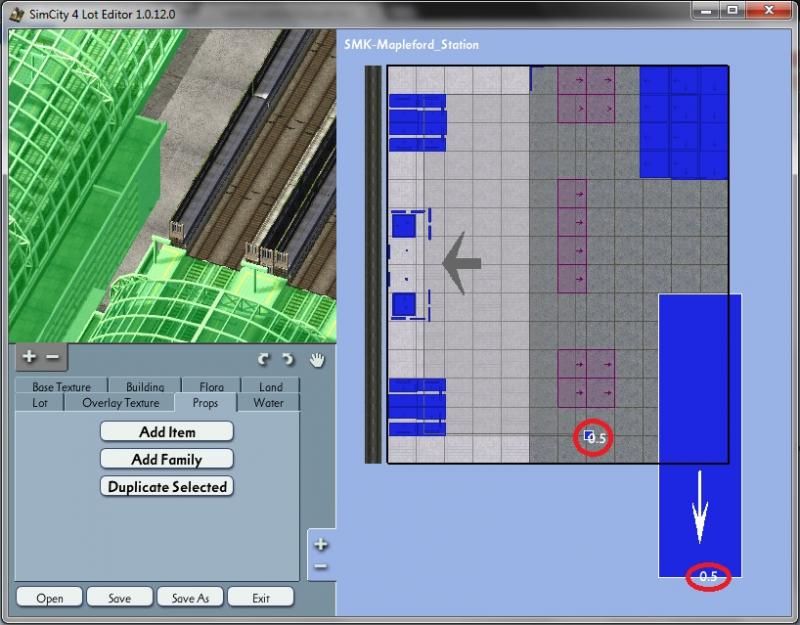Open the Building tab
This screenshot has height=625, width=800.
point(145,386)
